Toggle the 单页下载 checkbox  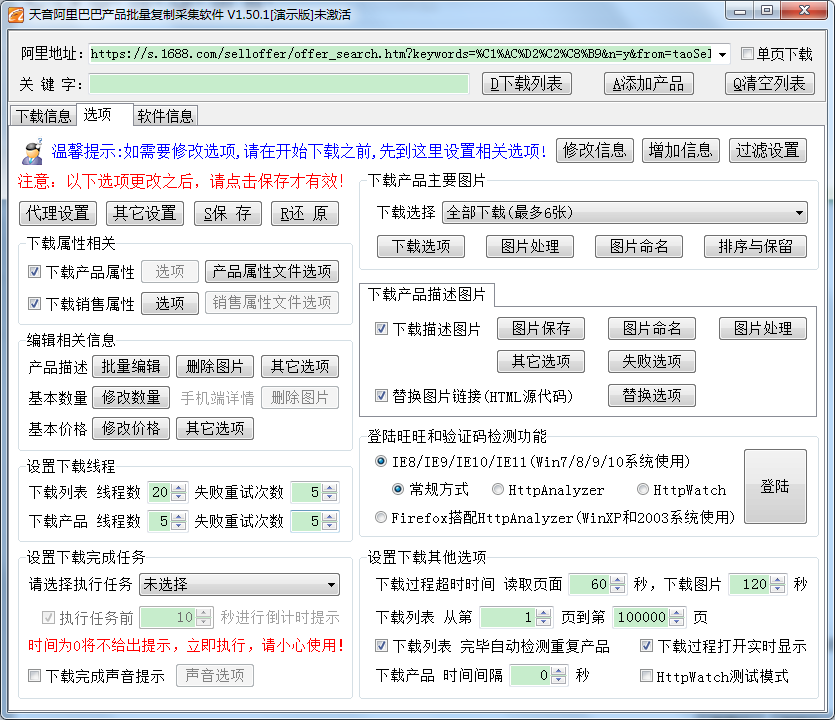coord(748,53)
